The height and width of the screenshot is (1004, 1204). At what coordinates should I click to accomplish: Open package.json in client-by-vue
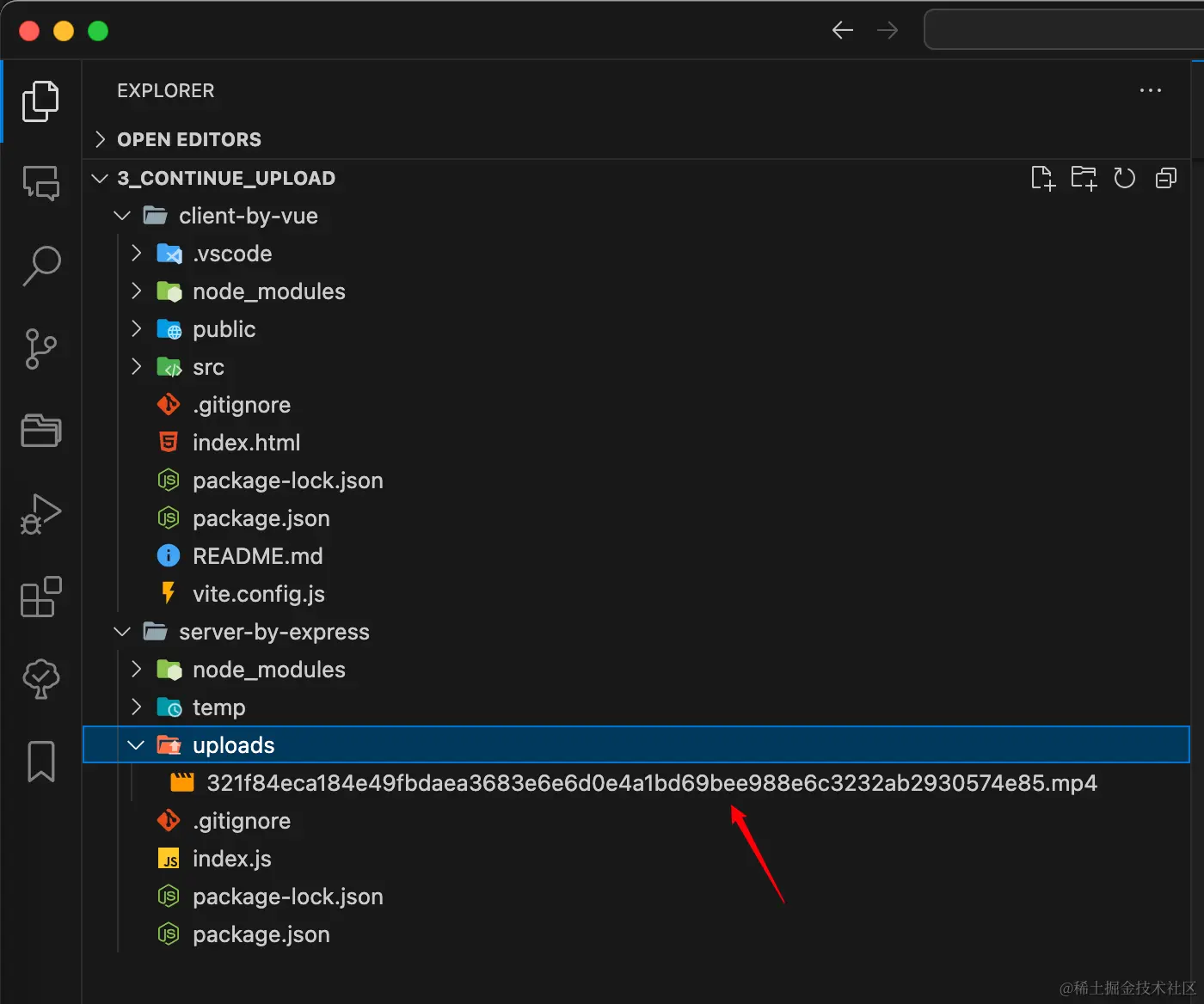pyautogui.click(x=636, y=518)
